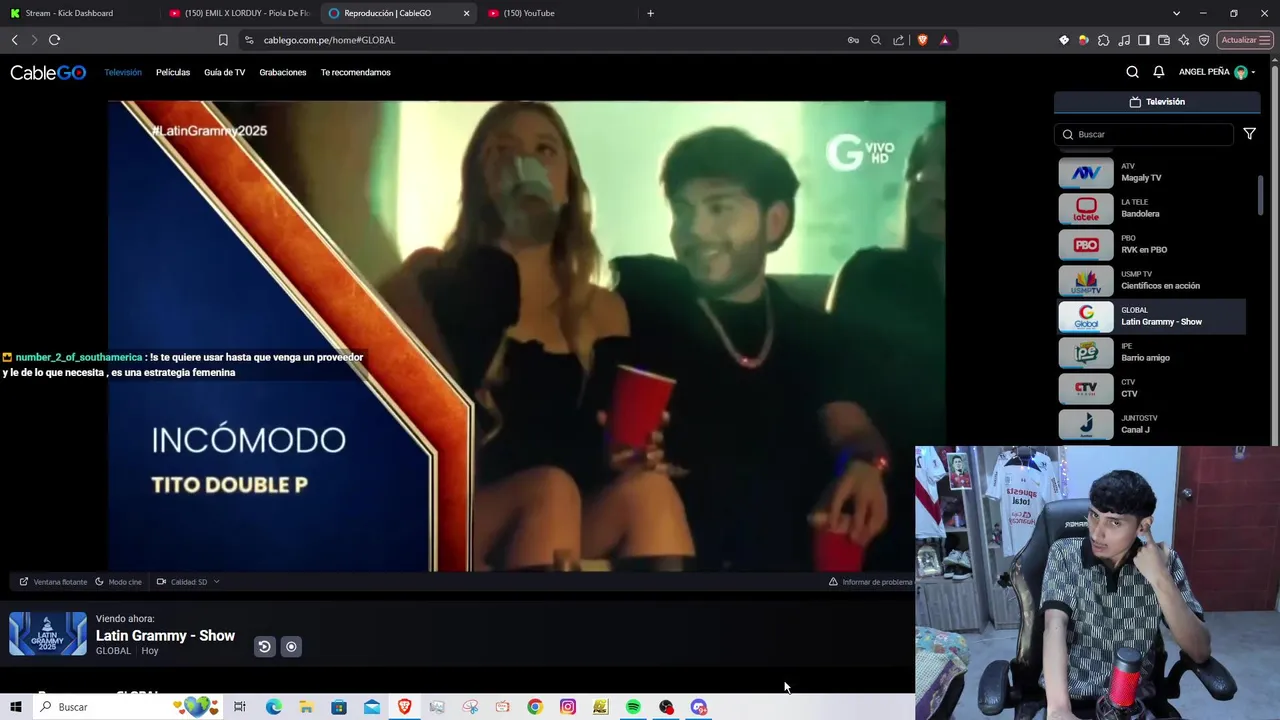Screen dimensions: 1280x720
Task: Select PBO RVK en PBO channel
Action: tap(1152, 244)
